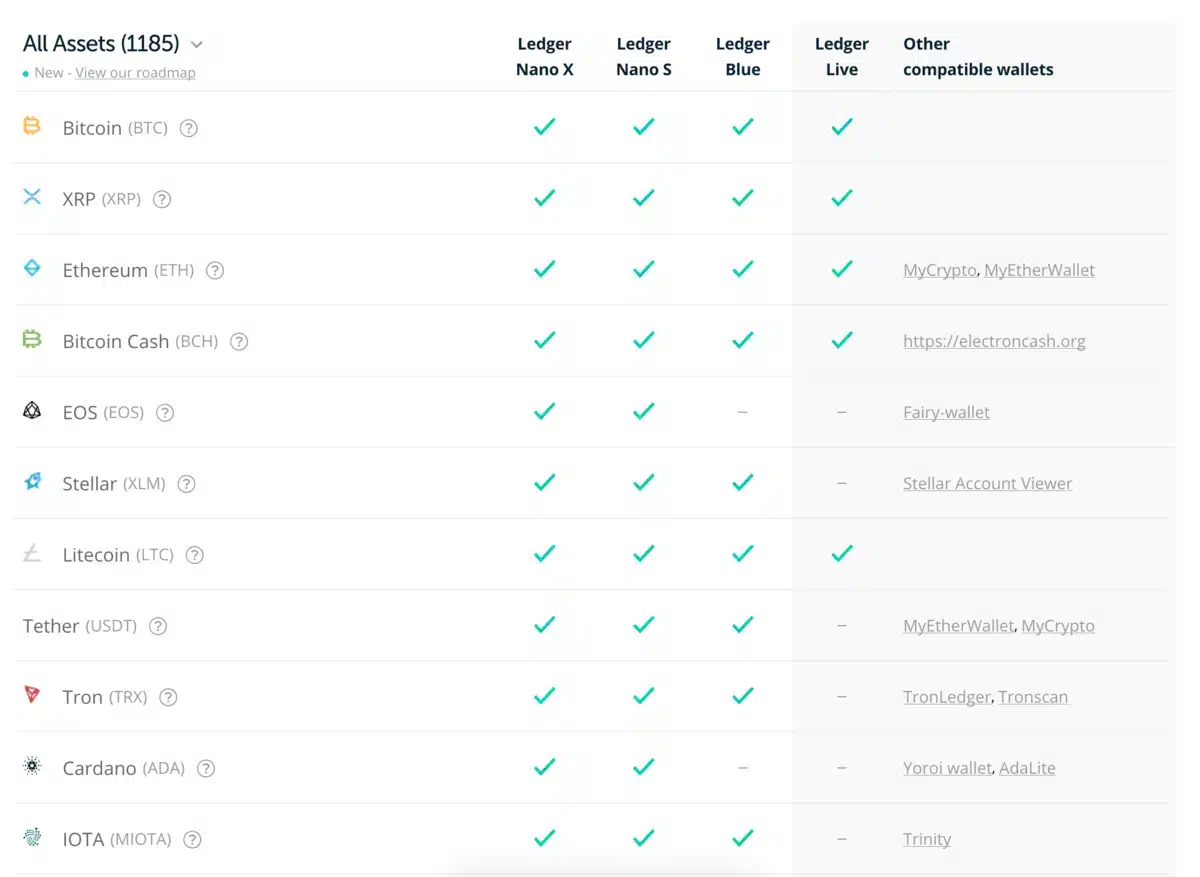The width and height of the screenshot is (1200, 877).
Task: Click the Bitcoin Cash green icon
Action: pyautogui.click(x=32, y=340)
